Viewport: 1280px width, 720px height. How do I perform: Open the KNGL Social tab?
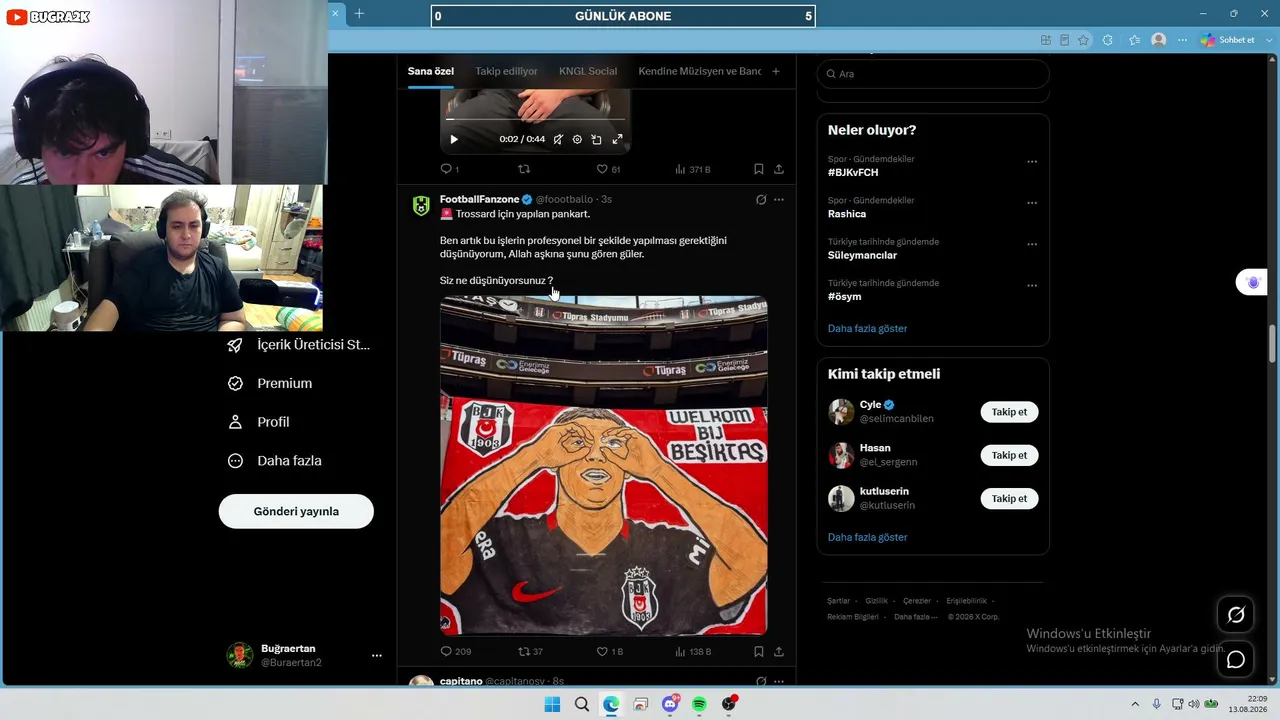click(588, 71)
